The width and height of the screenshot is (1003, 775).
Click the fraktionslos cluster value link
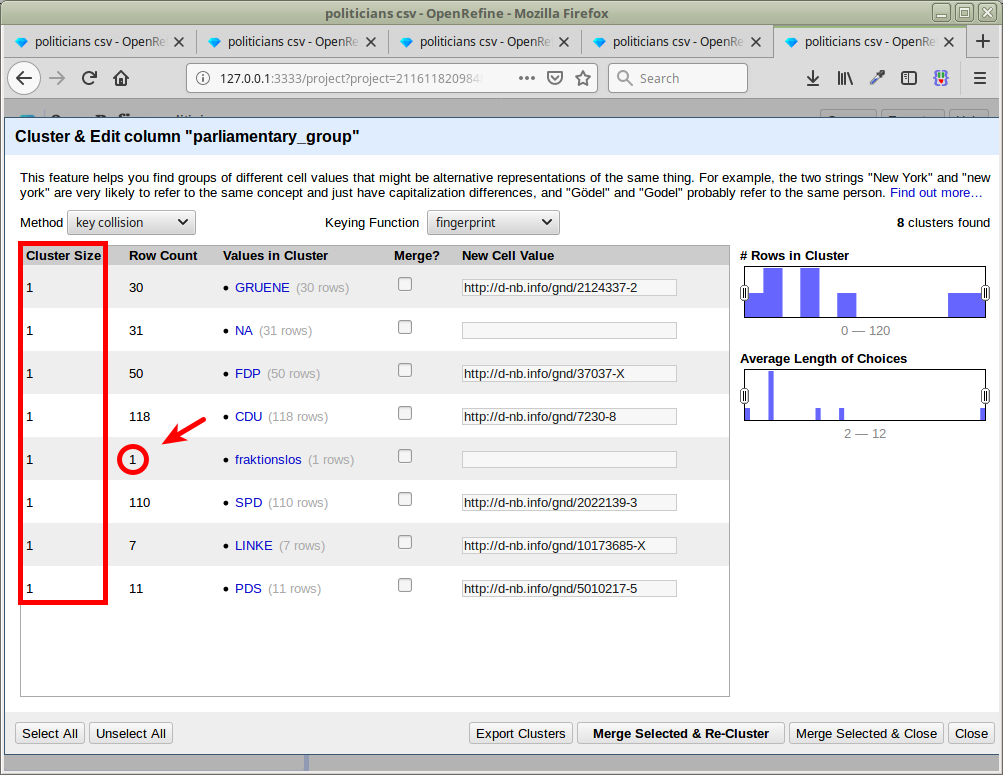click(x=268, y=460)
